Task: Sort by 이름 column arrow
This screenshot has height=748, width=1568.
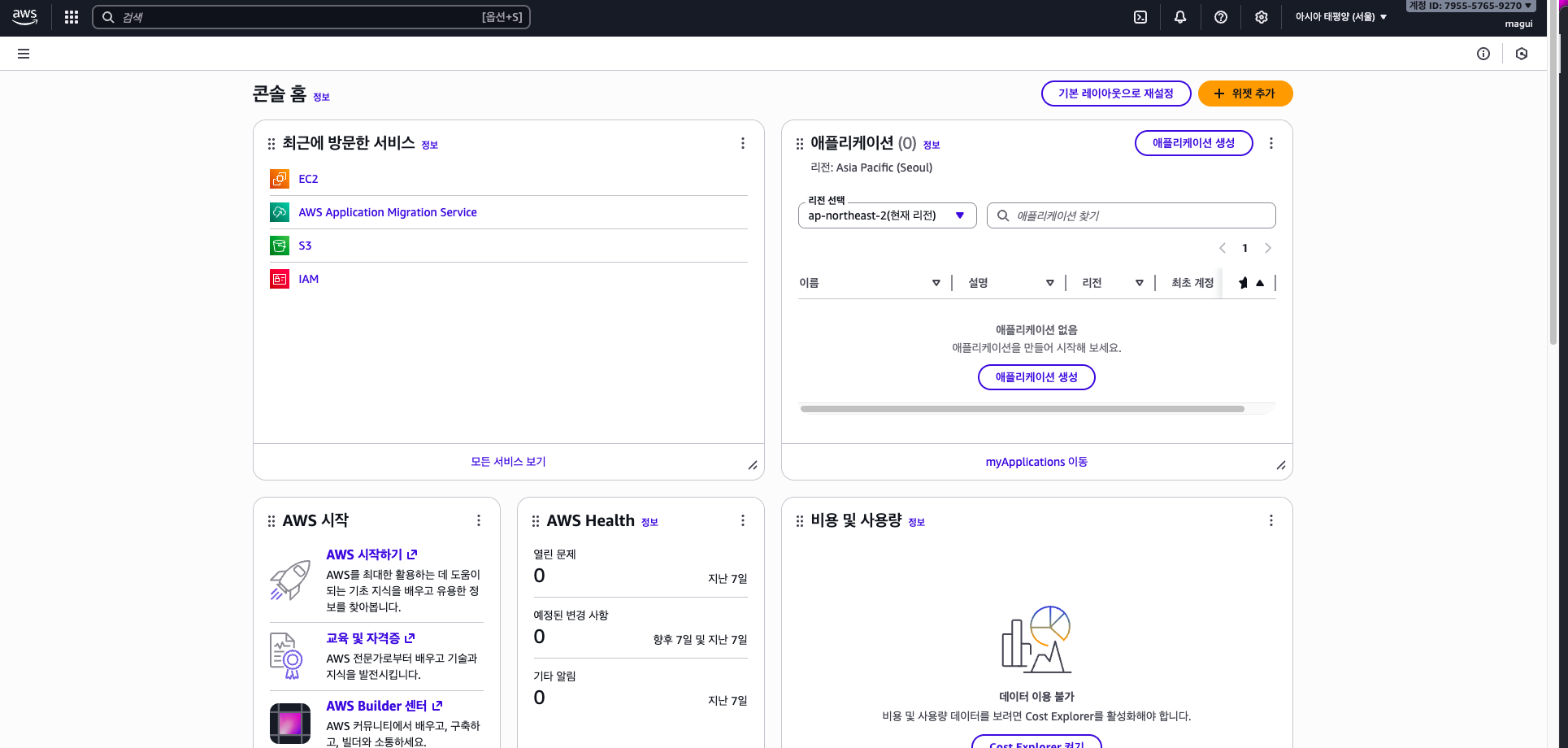Action: click(936, 283)
